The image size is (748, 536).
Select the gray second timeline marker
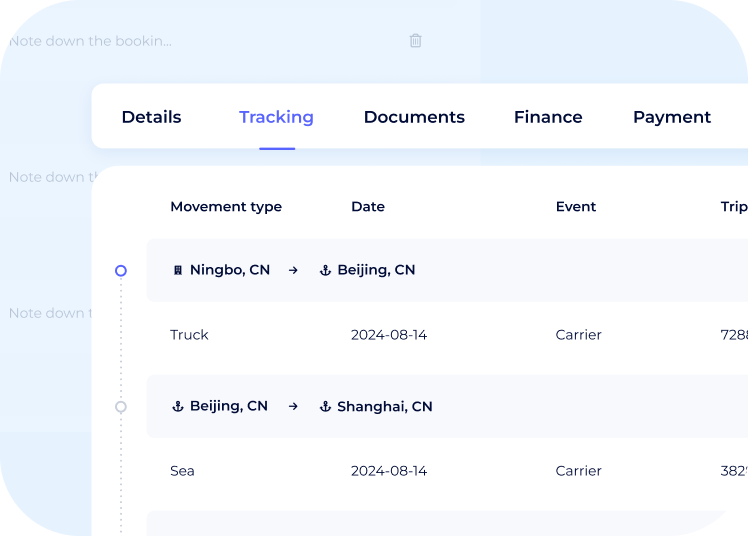tap(121, 407)
